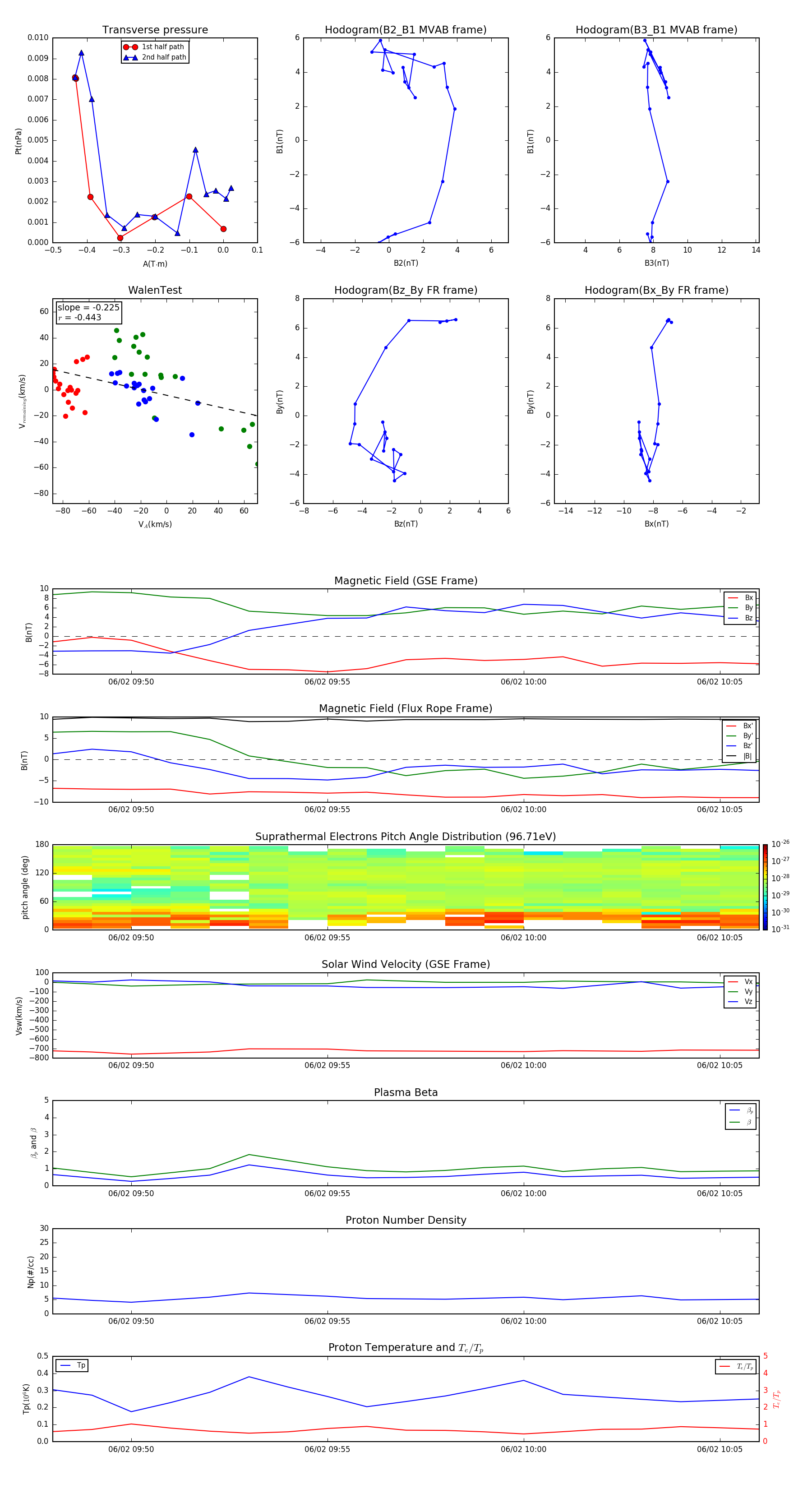The image size is (812, 1489).
Task: Click the 'Transverse pressure' plot title
Action: tap(155, 29)
